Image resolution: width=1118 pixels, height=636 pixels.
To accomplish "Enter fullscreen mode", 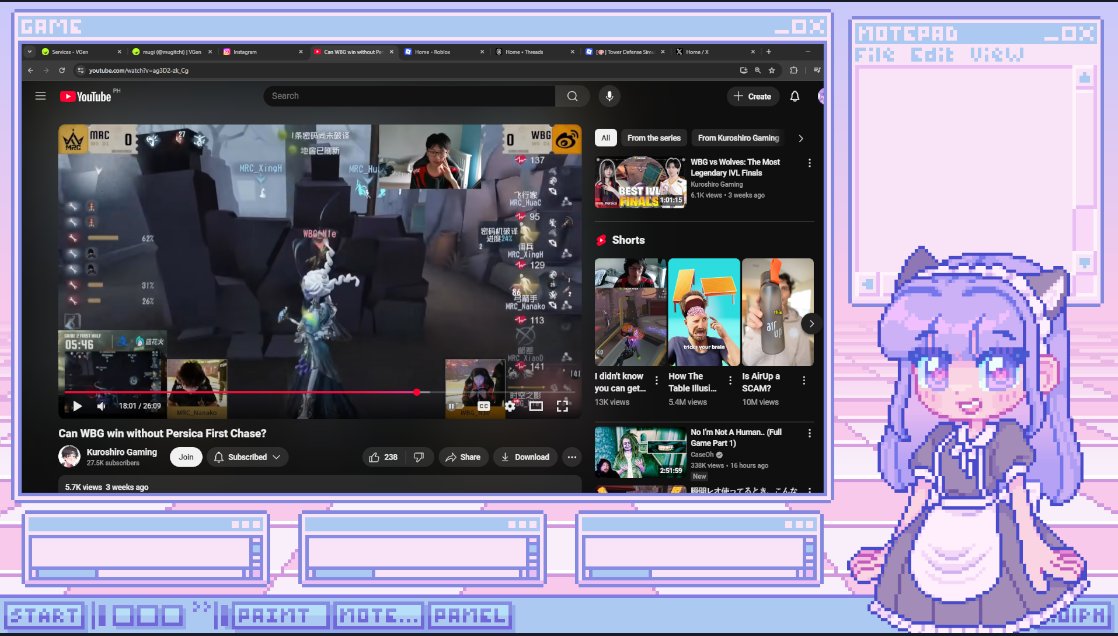I will click(x=562, y=406).
